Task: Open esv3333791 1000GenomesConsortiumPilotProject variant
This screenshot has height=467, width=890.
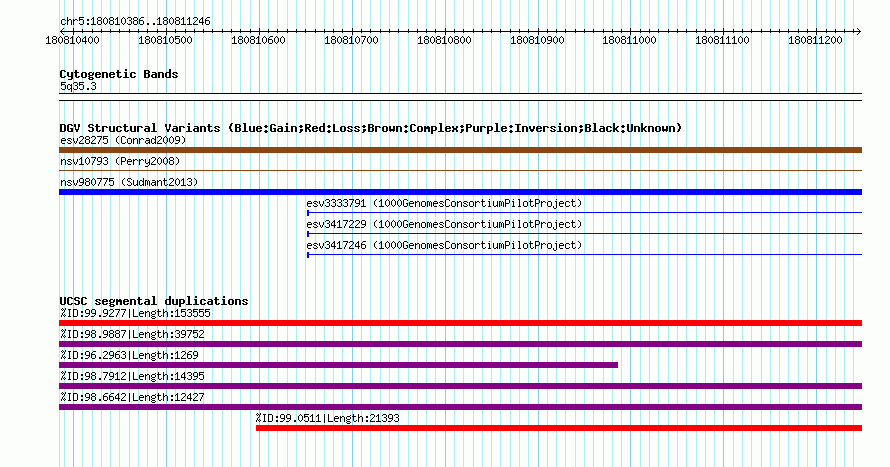Action: [444, 203]
